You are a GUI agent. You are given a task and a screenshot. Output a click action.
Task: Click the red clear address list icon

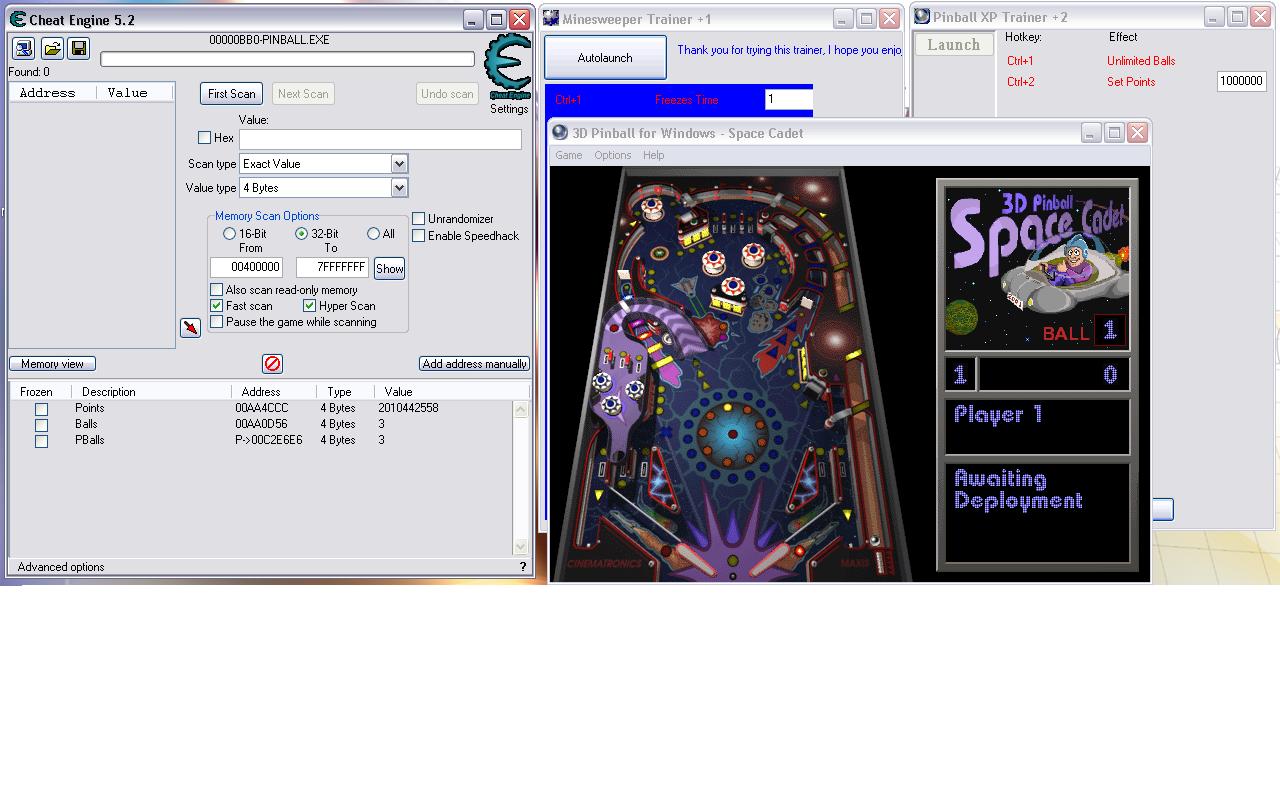[272, 364]
